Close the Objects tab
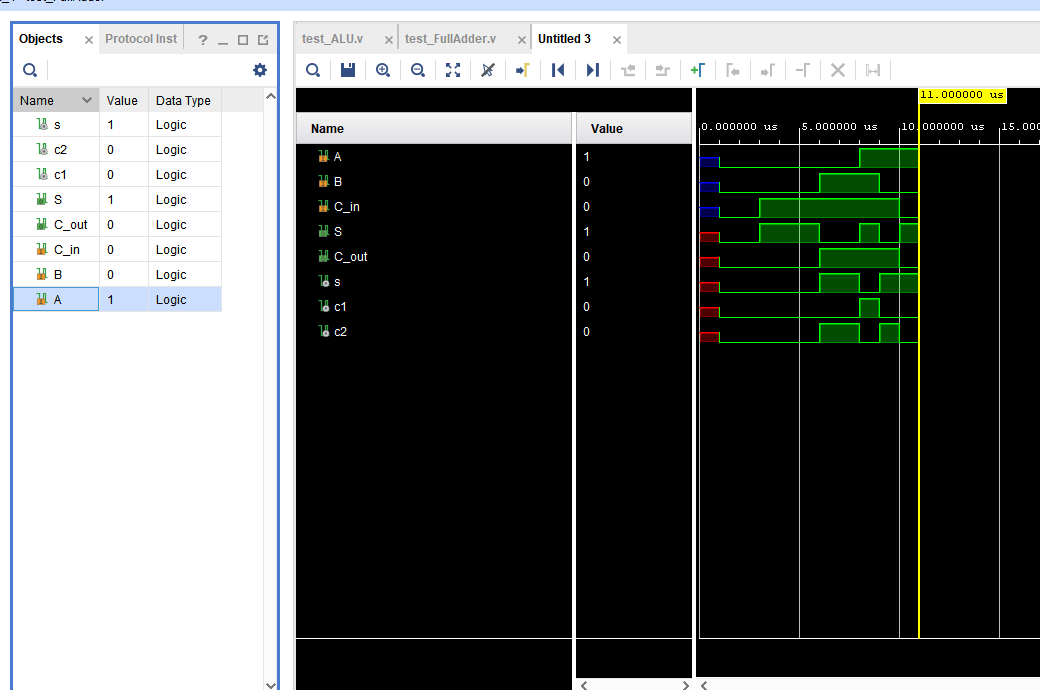 88,40
